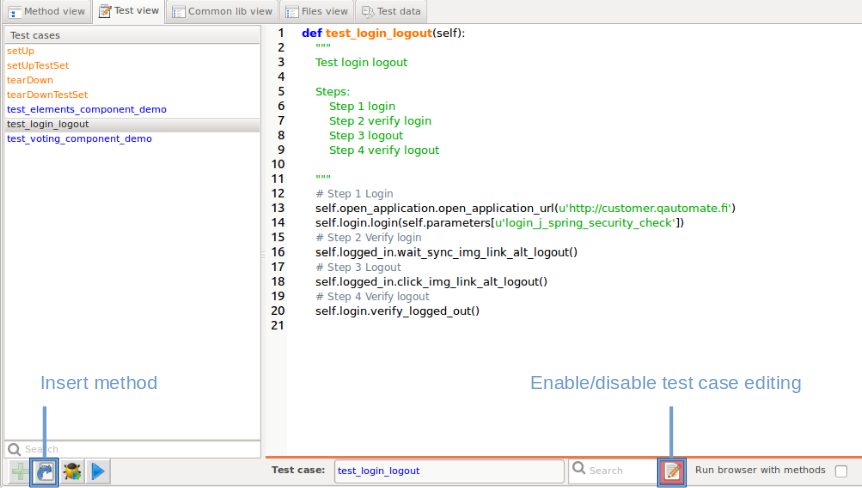Run the test with the blue play icon
This screenshot has height=488, width=862.
point(98,472)
